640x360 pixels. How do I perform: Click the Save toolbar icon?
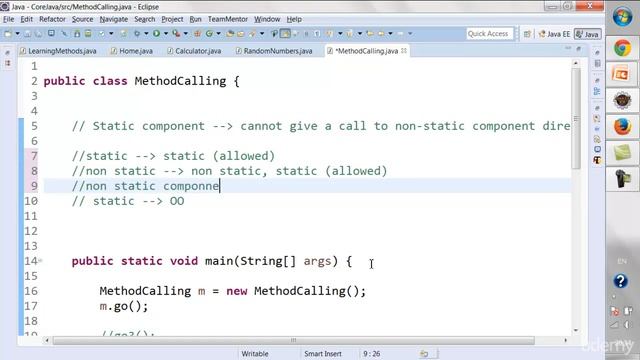(x=28, y=33)
